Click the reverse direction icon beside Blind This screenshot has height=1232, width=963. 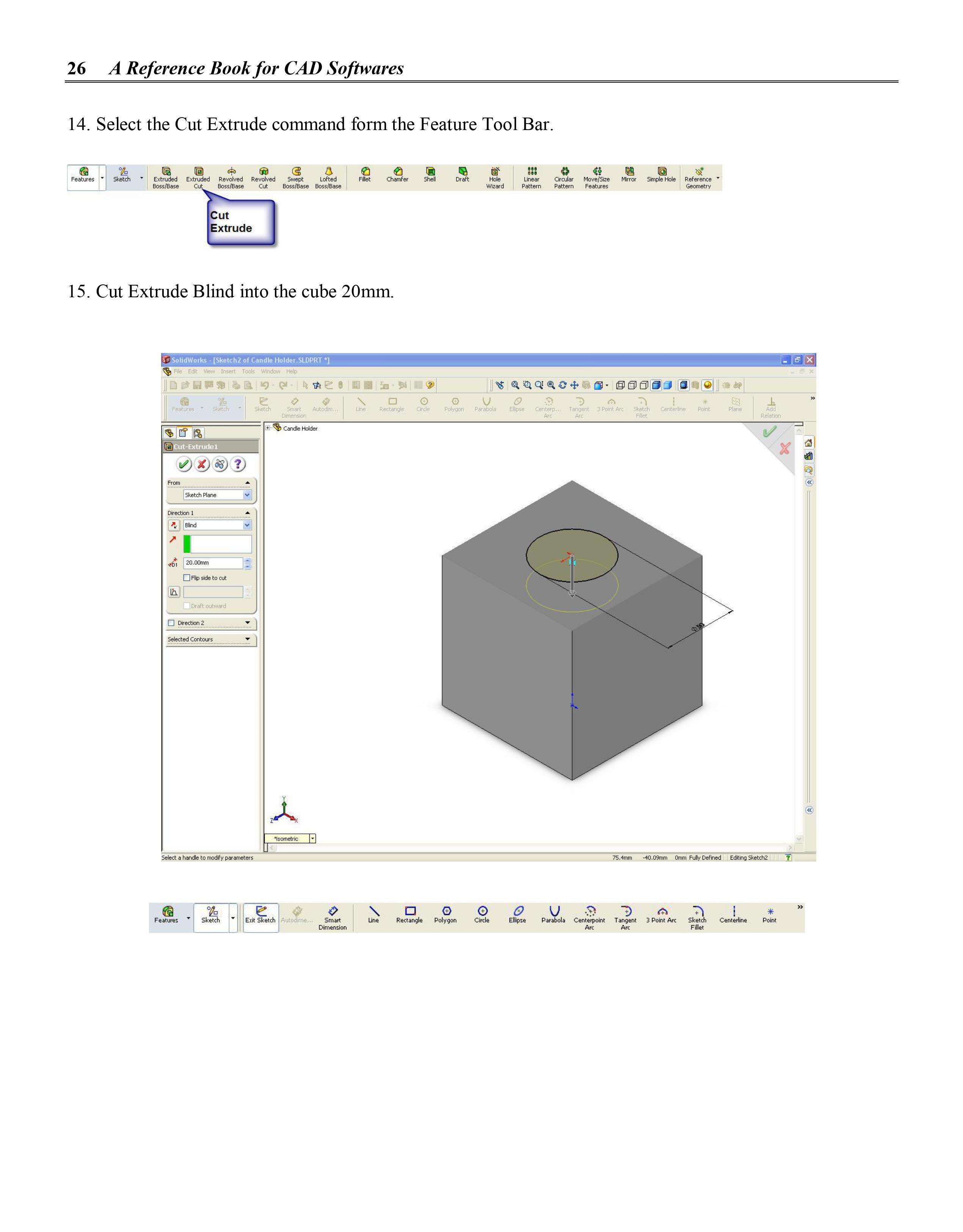coord(174,525)
